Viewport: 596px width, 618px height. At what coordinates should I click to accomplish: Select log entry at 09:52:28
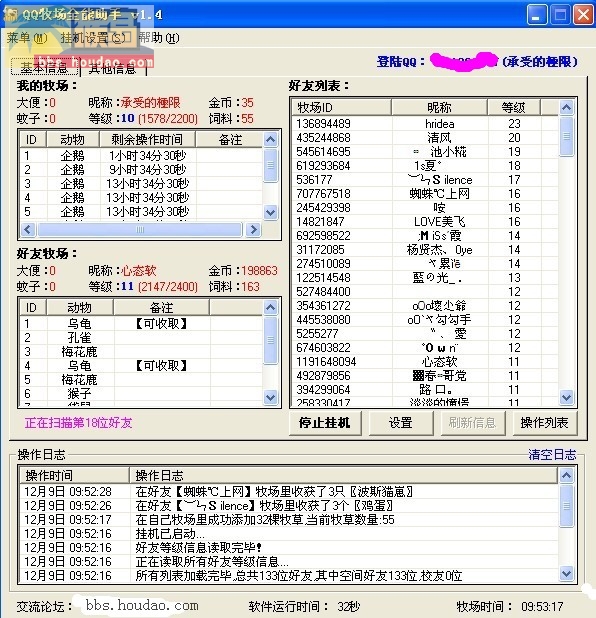click(289, 491)
